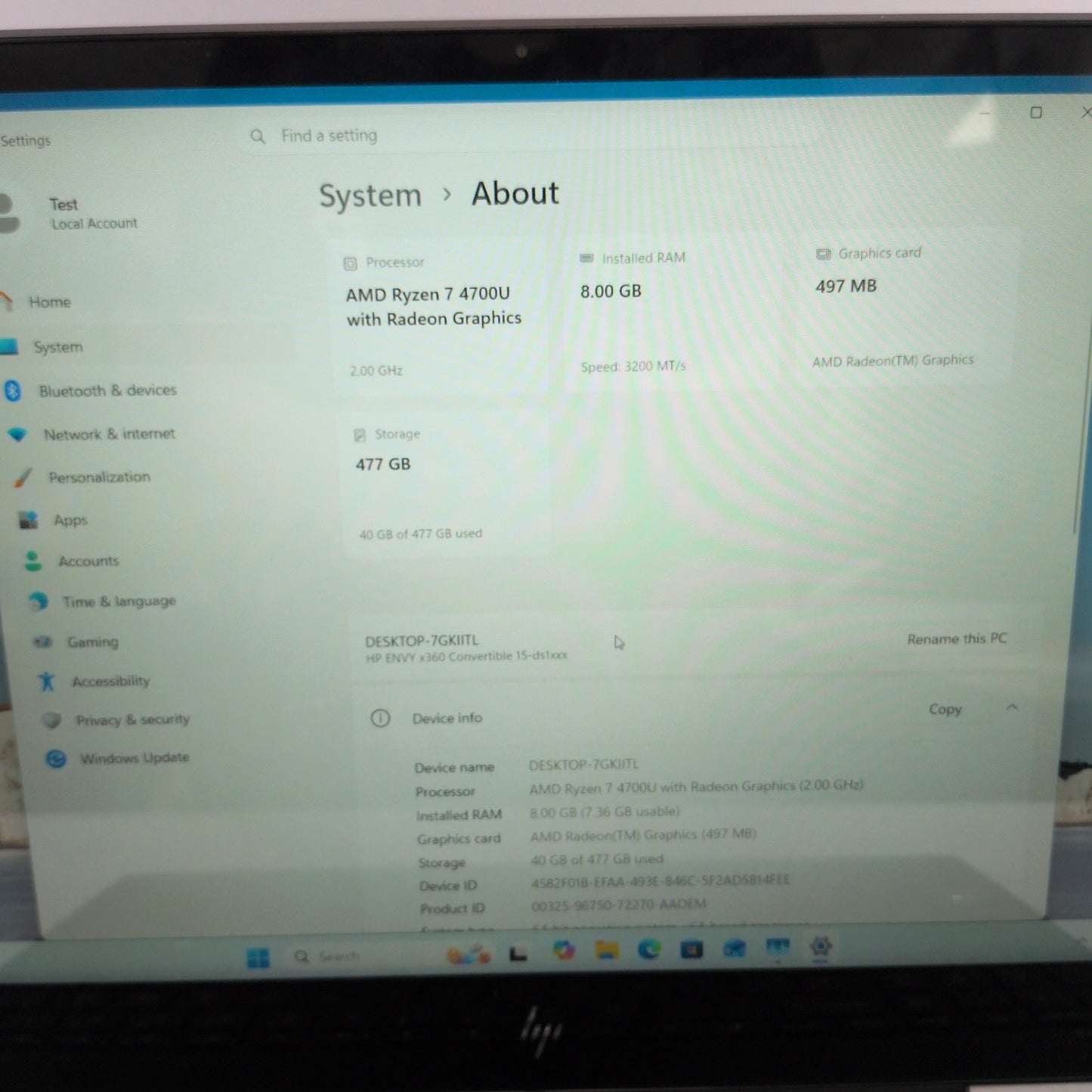The image size is (1092, 1092).
Task: Click the Installed RAM card icon
Action: point(586,258)
